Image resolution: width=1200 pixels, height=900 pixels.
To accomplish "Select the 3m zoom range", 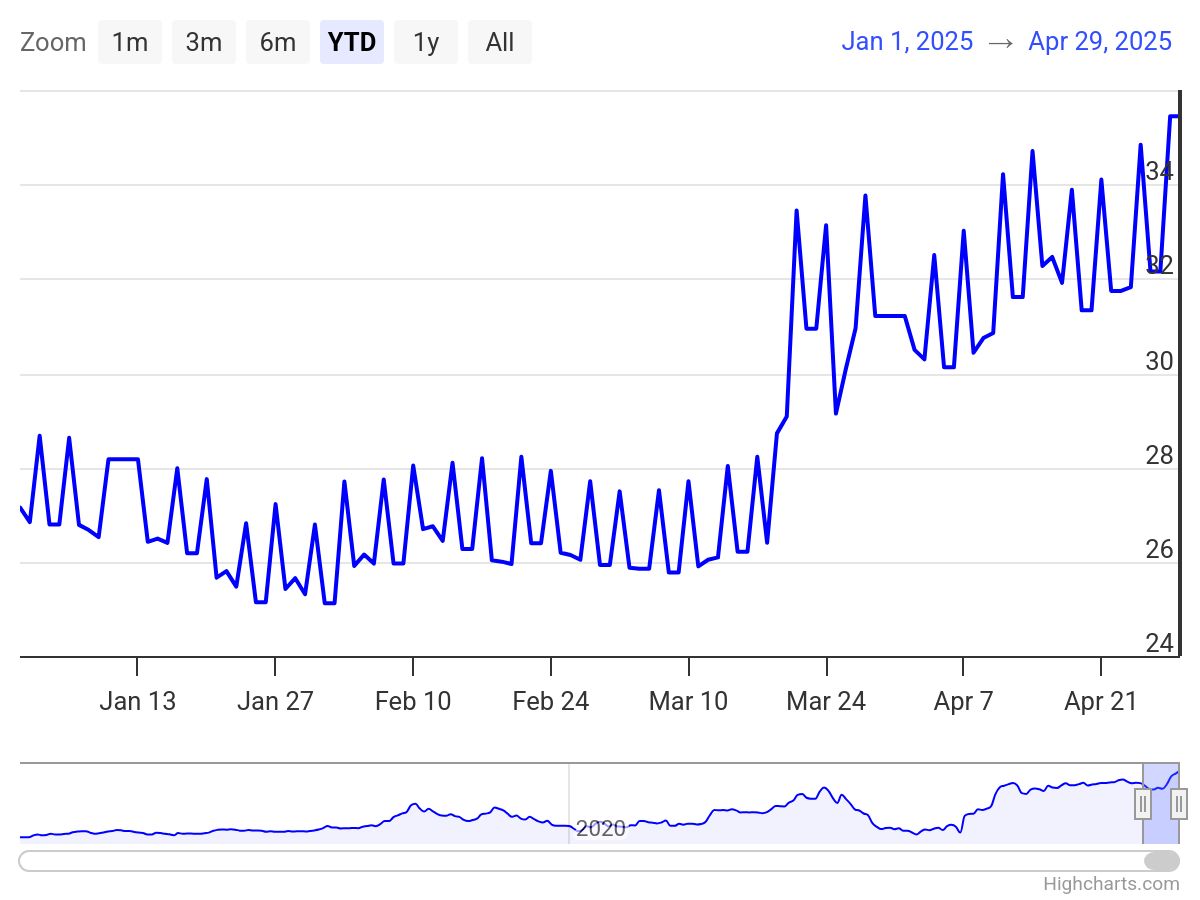I will (x=204, y=42).
